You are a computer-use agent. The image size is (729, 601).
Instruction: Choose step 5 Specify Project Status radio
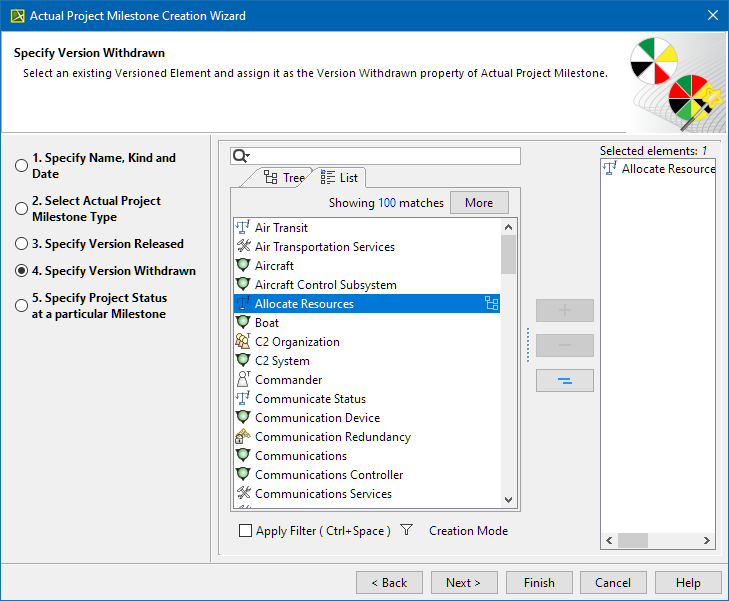(x=21, y=306)
